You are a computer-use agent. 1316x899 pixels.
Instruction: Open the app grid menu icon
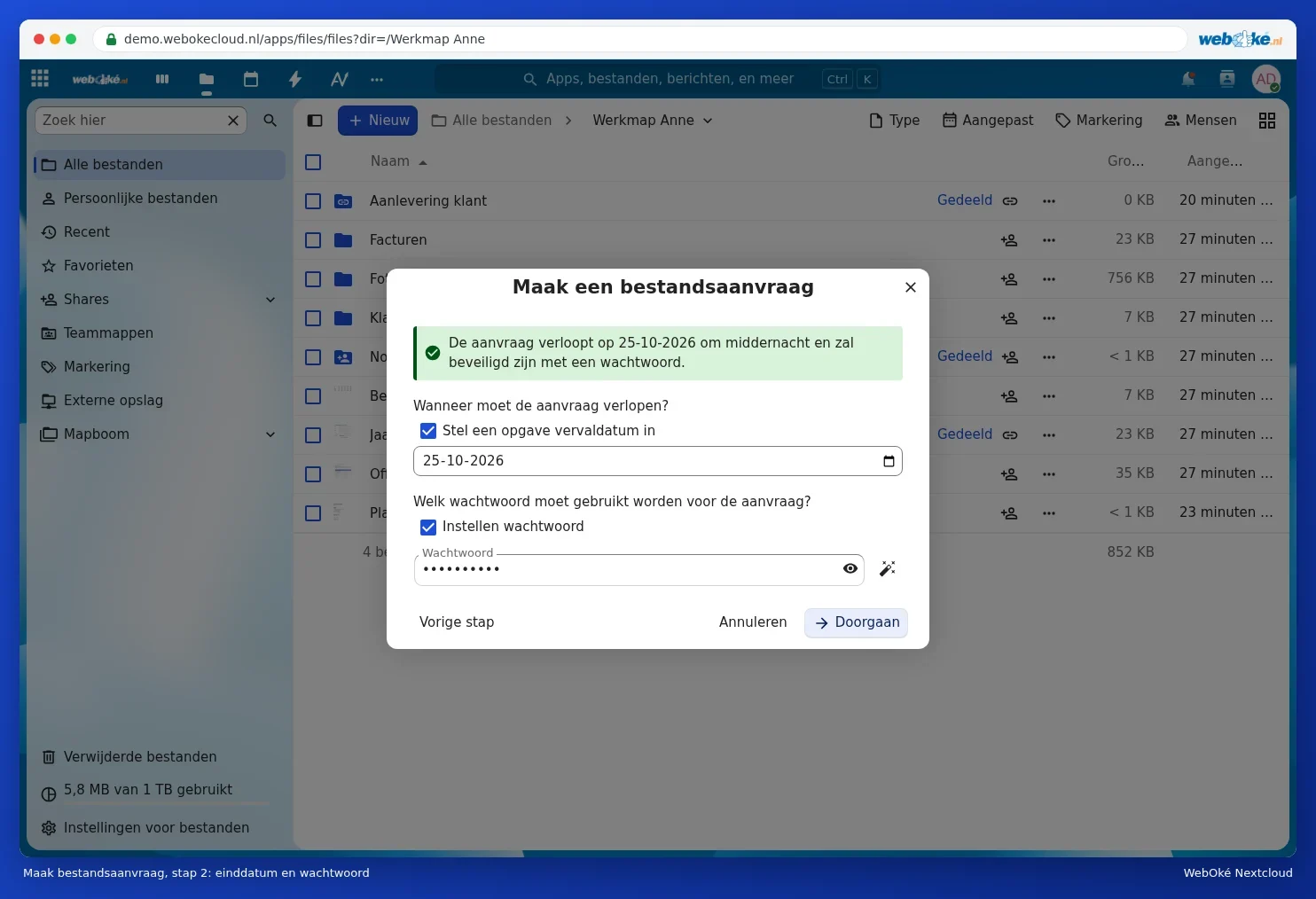40,79
